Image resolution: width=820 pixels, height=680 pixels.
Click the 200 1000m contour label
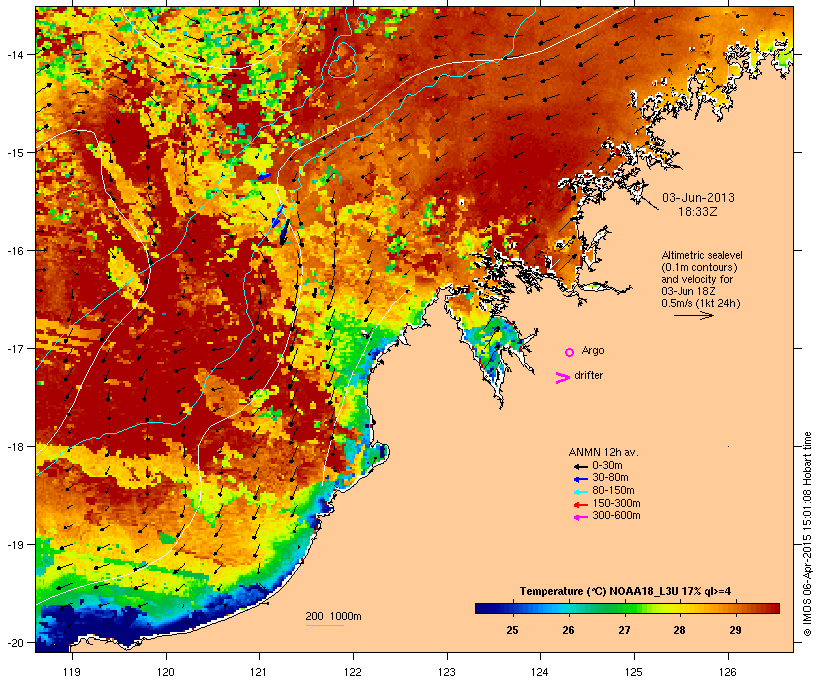point(333,616)
